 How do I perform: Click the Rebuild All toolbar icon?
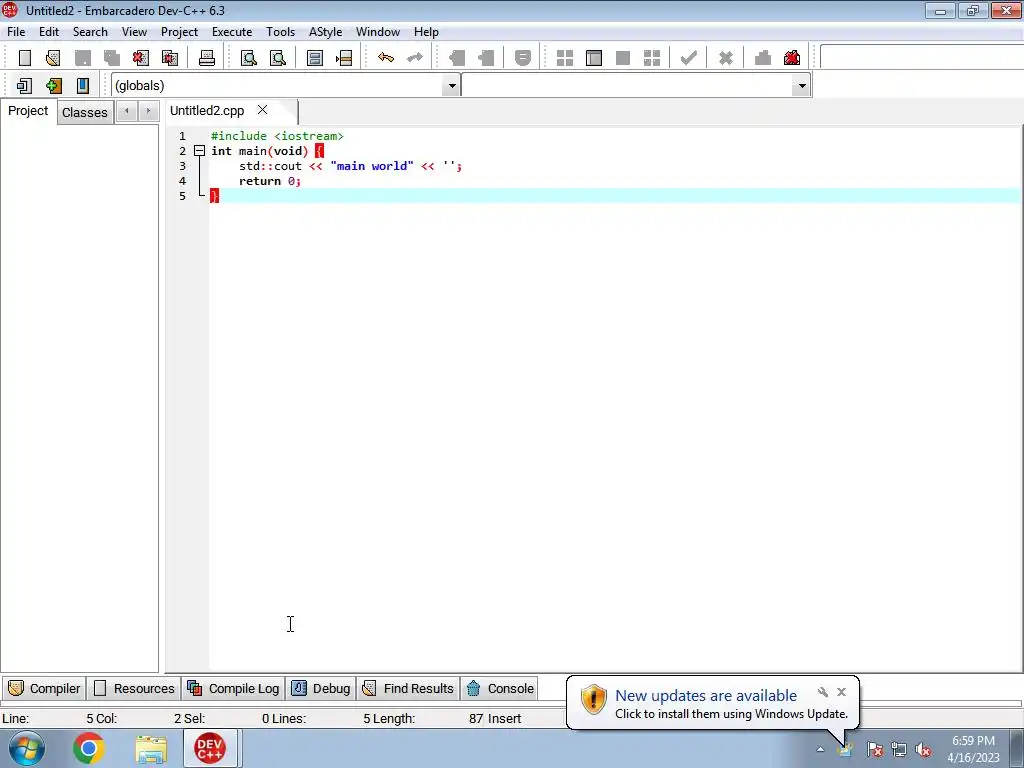[x=652, y=58]
